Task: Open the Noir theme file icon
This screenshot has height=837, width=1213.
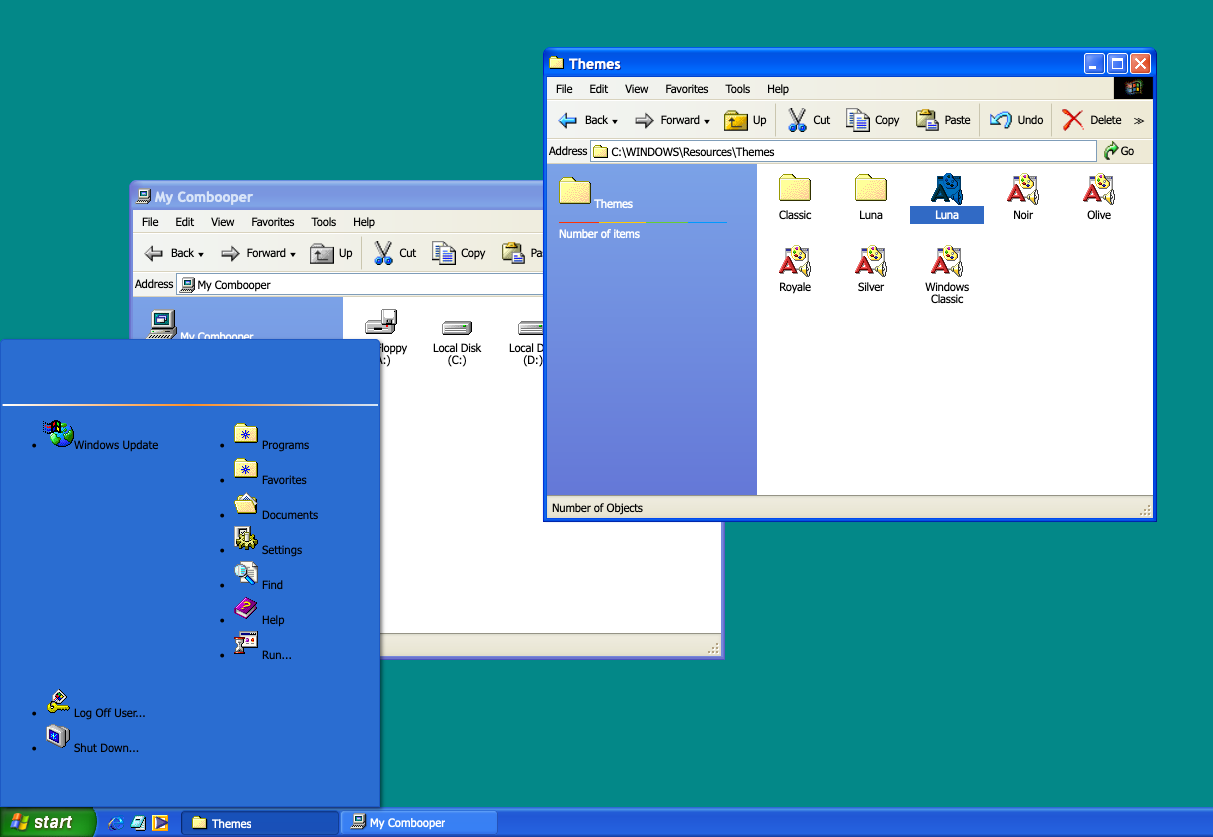Action: (1022, 190)
